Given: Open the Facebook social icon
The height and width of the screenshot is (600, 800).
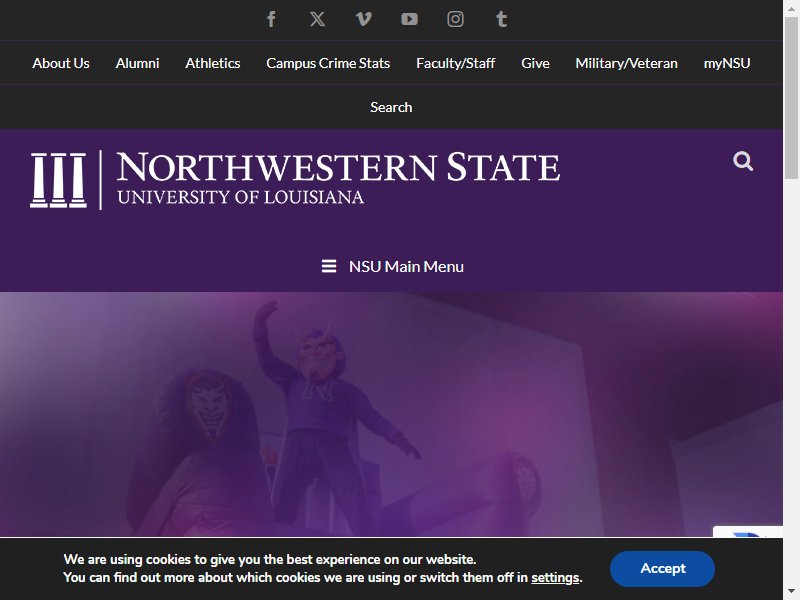Looking at the screenshot, I should [271, 19].
